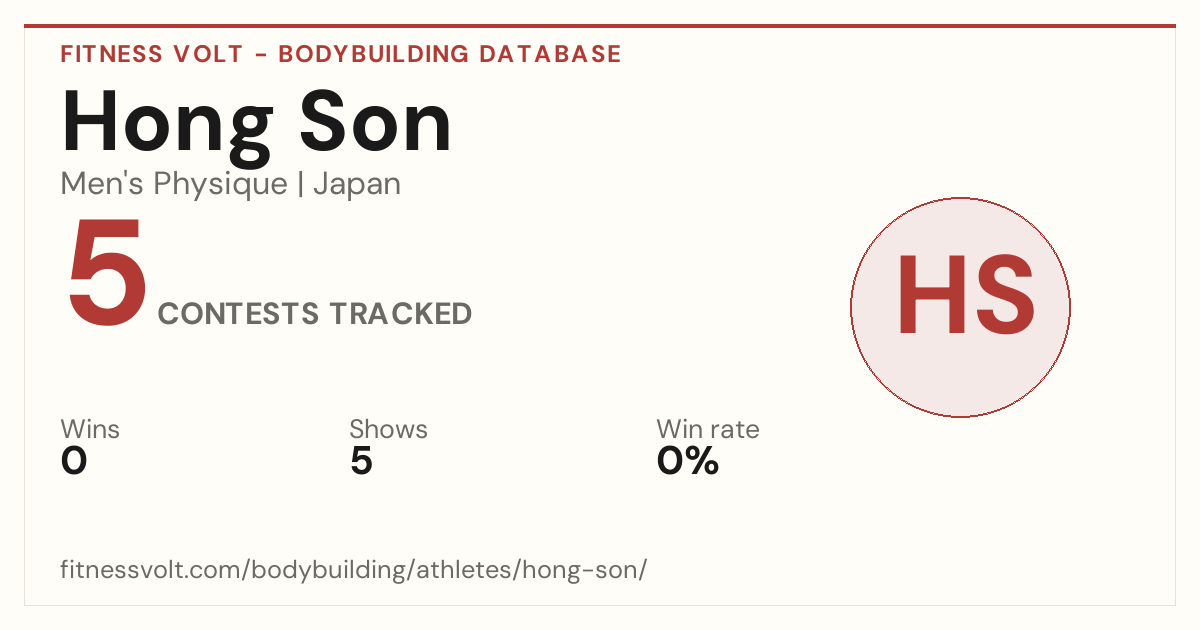
Task: Click the Fitness Volt brand text
Action: pos(151,54)
